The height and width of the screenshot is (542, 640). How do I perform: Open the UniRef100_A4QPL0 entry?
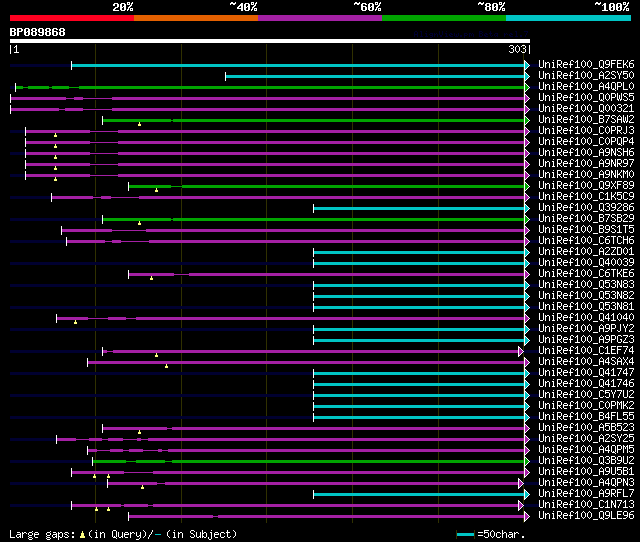(x=586, y=87)
